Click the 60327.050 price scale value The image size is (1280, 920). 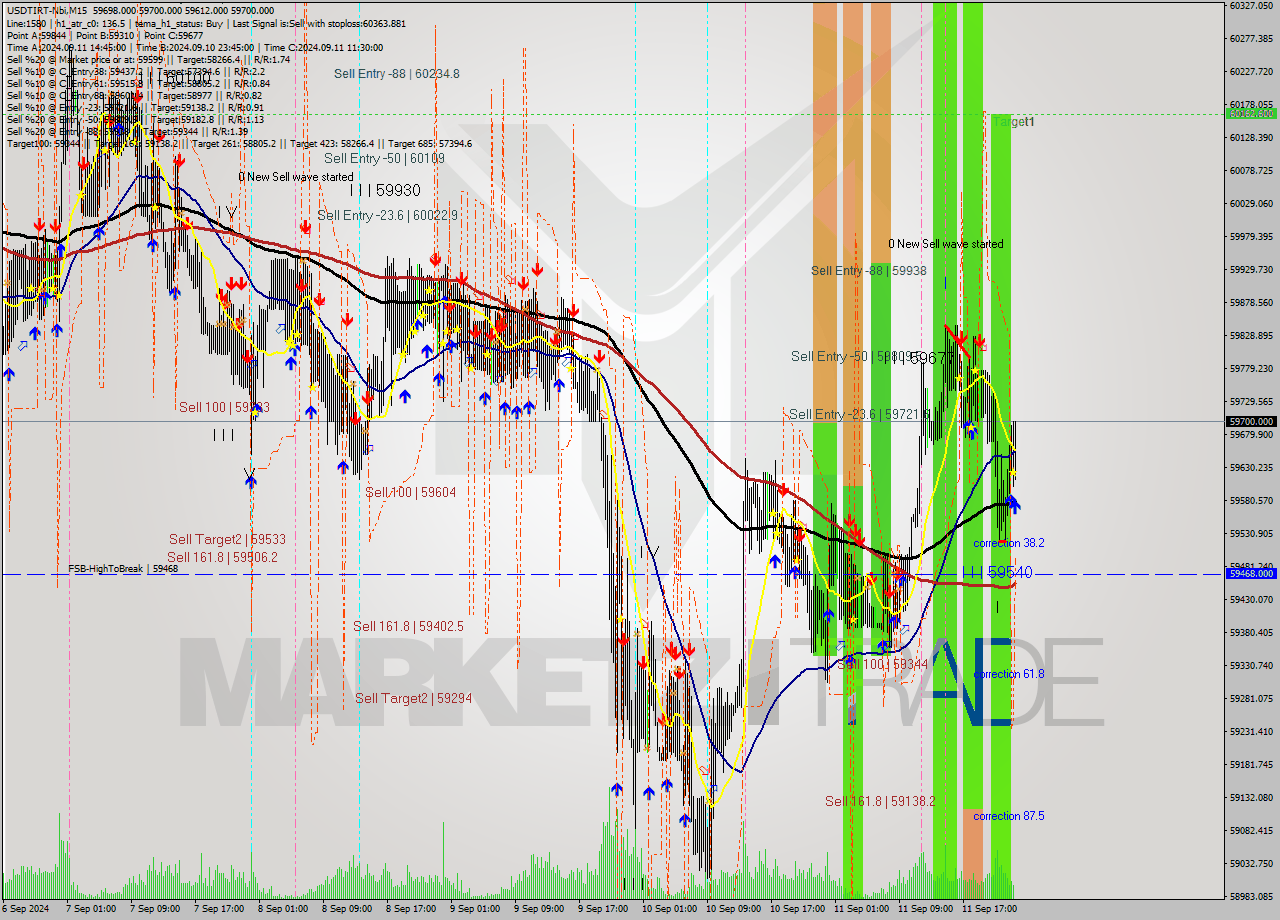(1251, 6)
